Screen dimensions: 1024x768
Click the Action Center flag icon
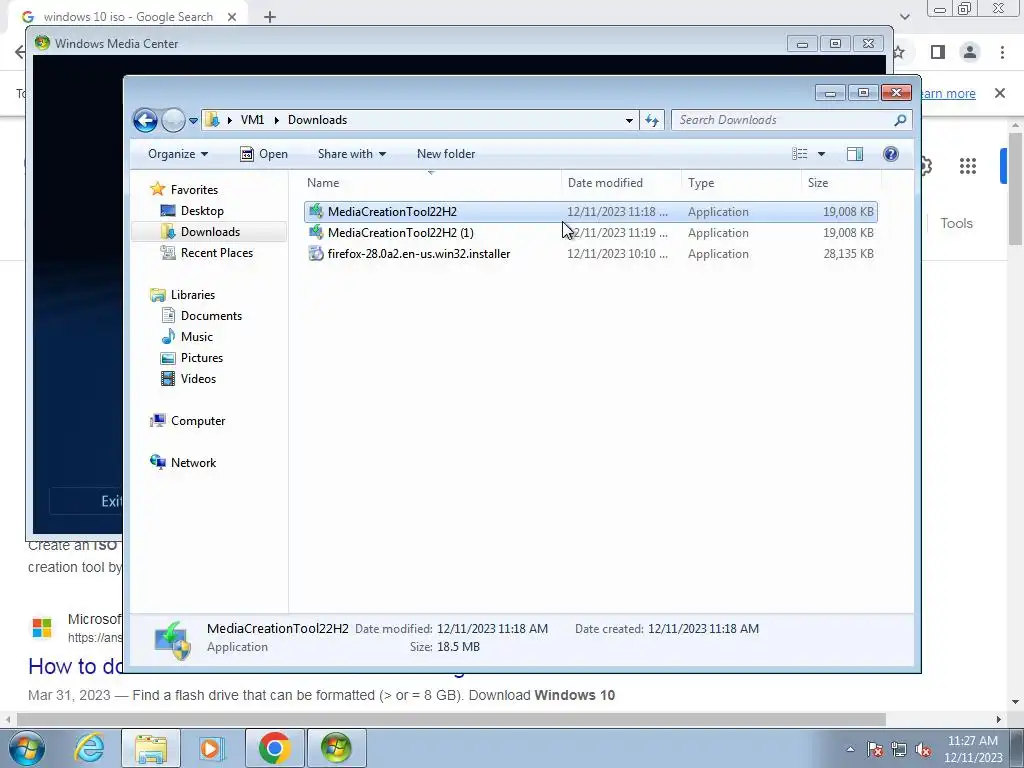click(x=875, y=750)
